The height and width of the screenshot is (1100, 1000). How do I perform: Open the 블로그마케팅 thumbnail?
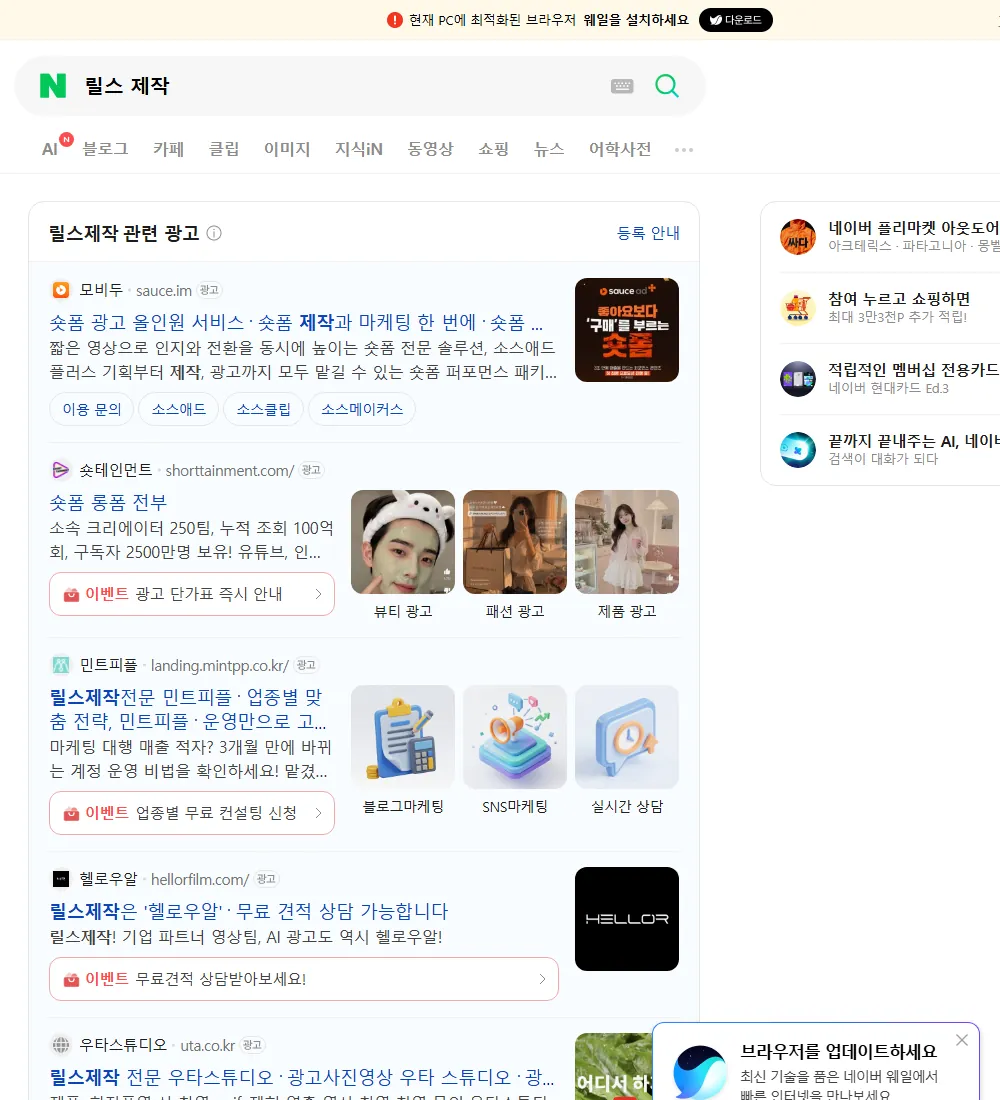click(x=403, y=737)
